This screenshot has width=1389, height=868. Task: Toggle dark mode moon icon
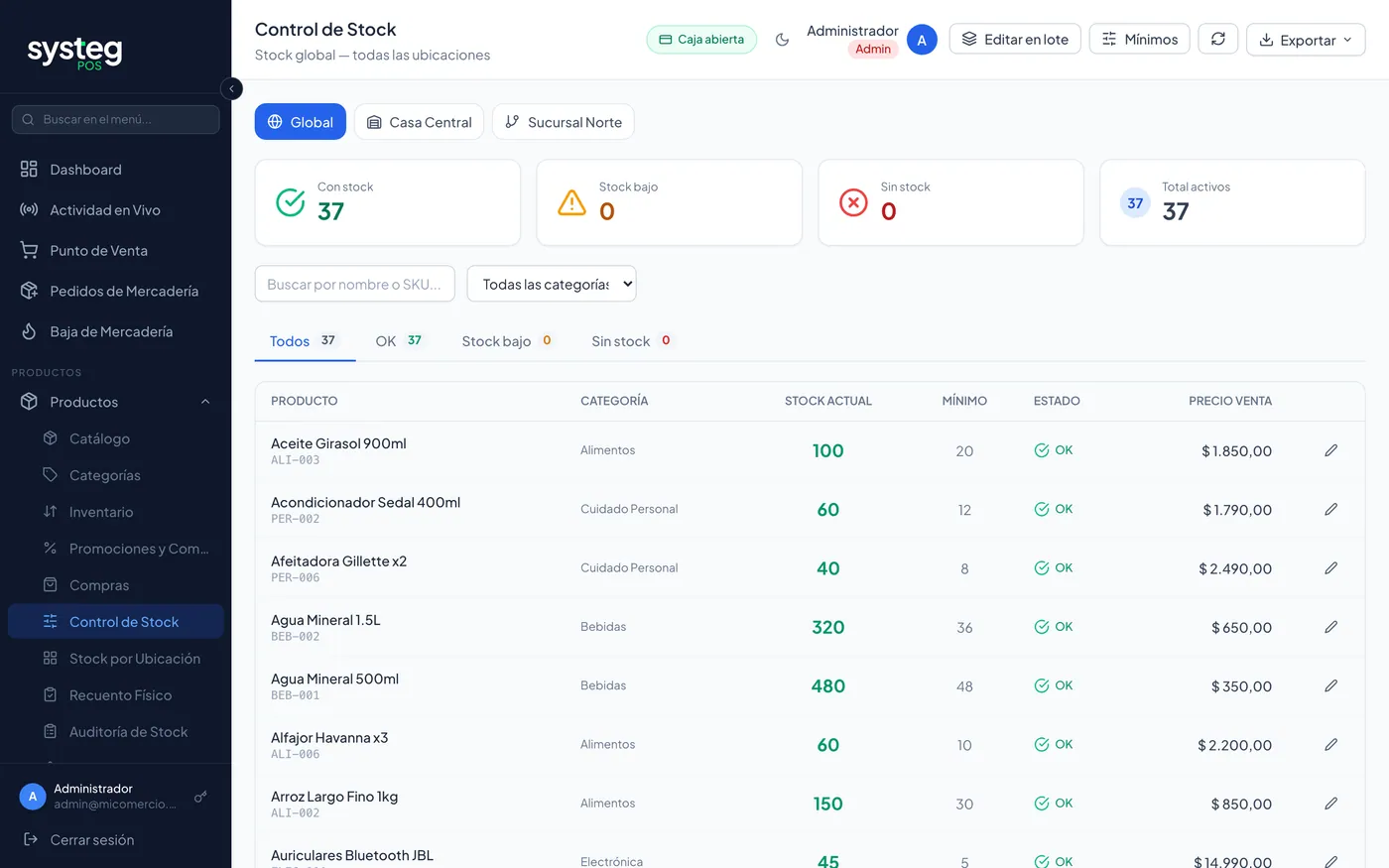point(782,40)
